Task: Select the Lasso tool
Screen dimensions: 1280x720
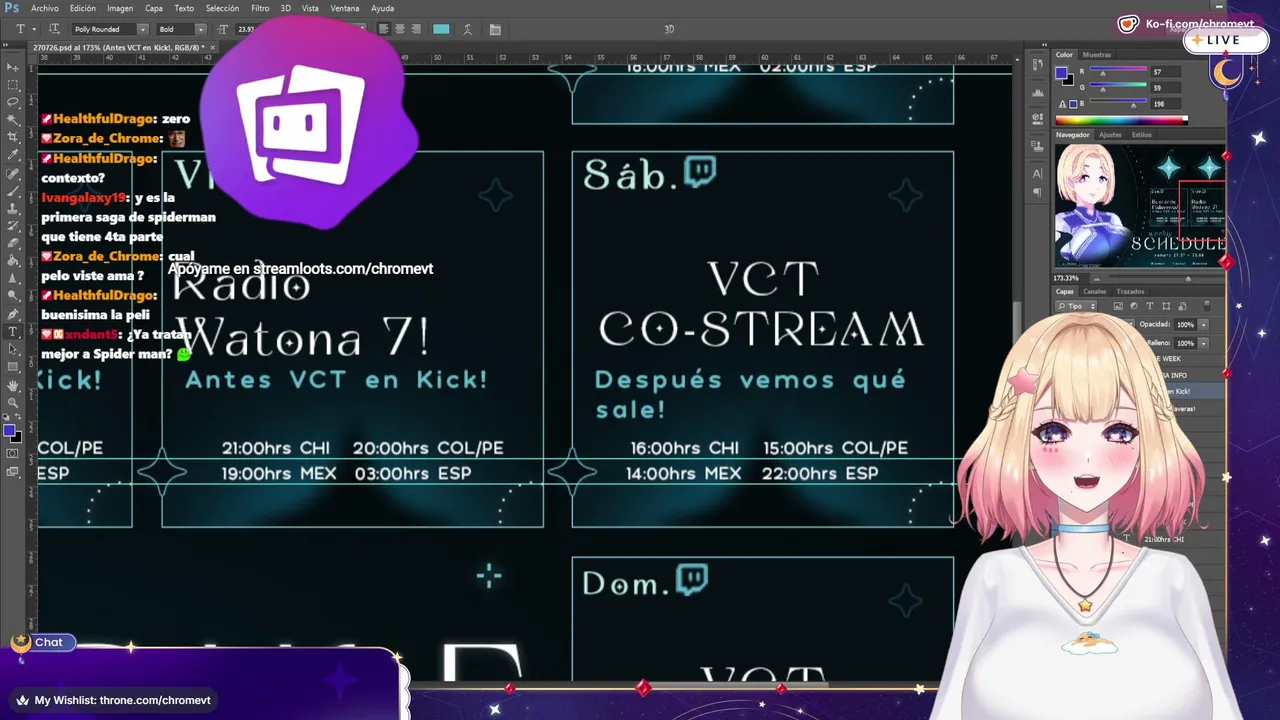Action: [13, 102]
